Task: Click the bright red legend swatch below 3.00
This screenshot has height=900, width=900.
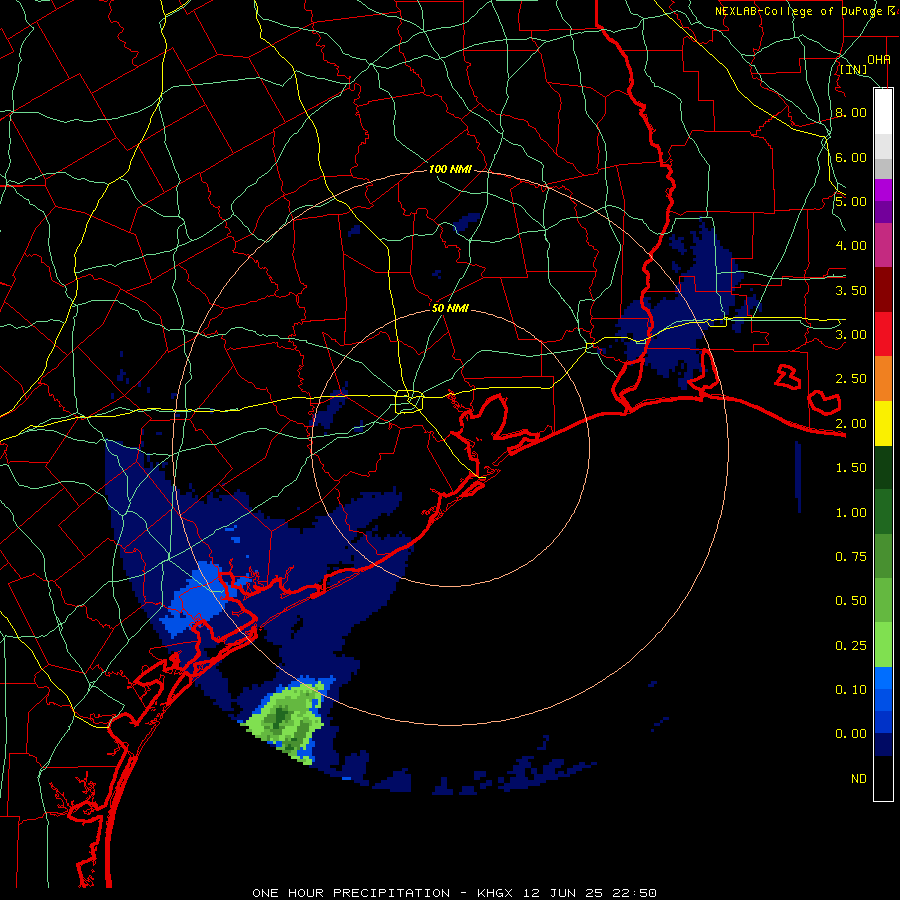Action: pos(883,334)
